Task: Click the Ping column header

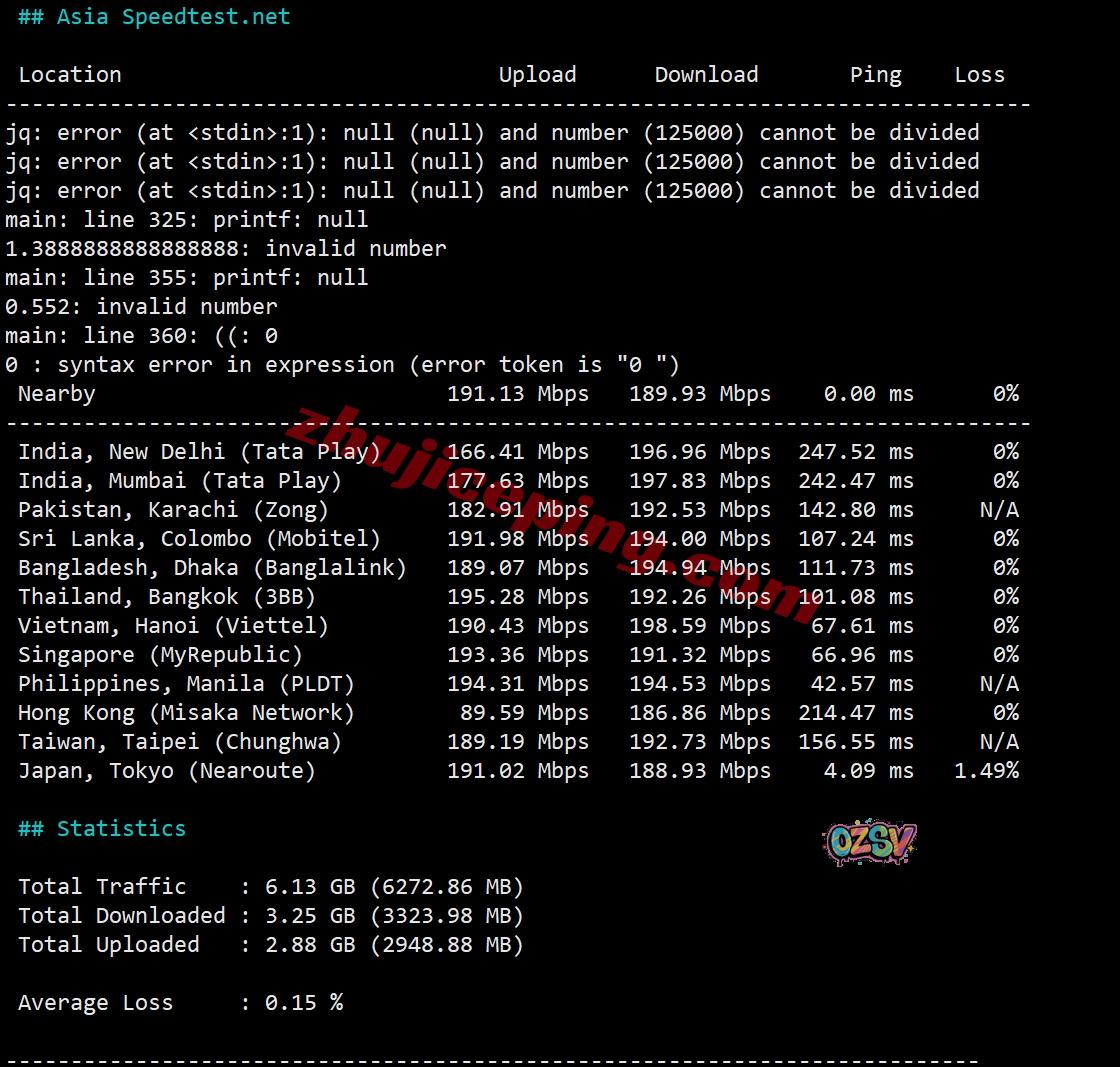Action: pos(875,75)
